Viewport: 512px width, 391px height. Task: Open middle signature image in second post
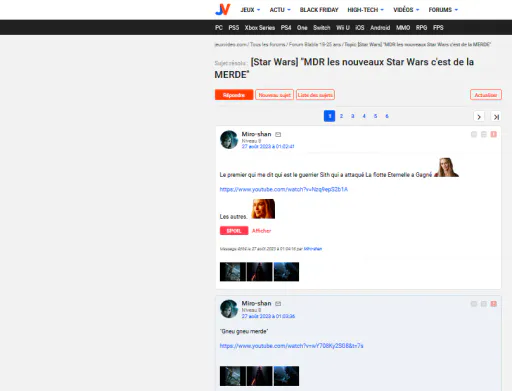260,376
